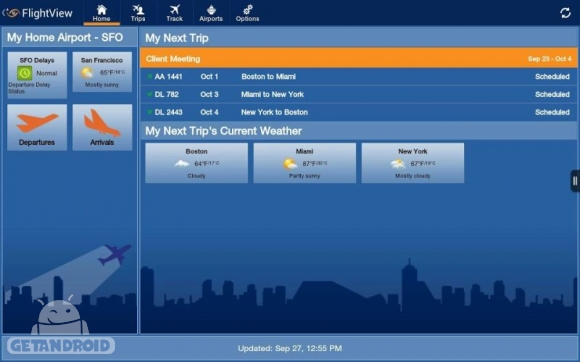Open the Departures tile
Viewport: 580px width, 362px height.
tap(37, 127)
